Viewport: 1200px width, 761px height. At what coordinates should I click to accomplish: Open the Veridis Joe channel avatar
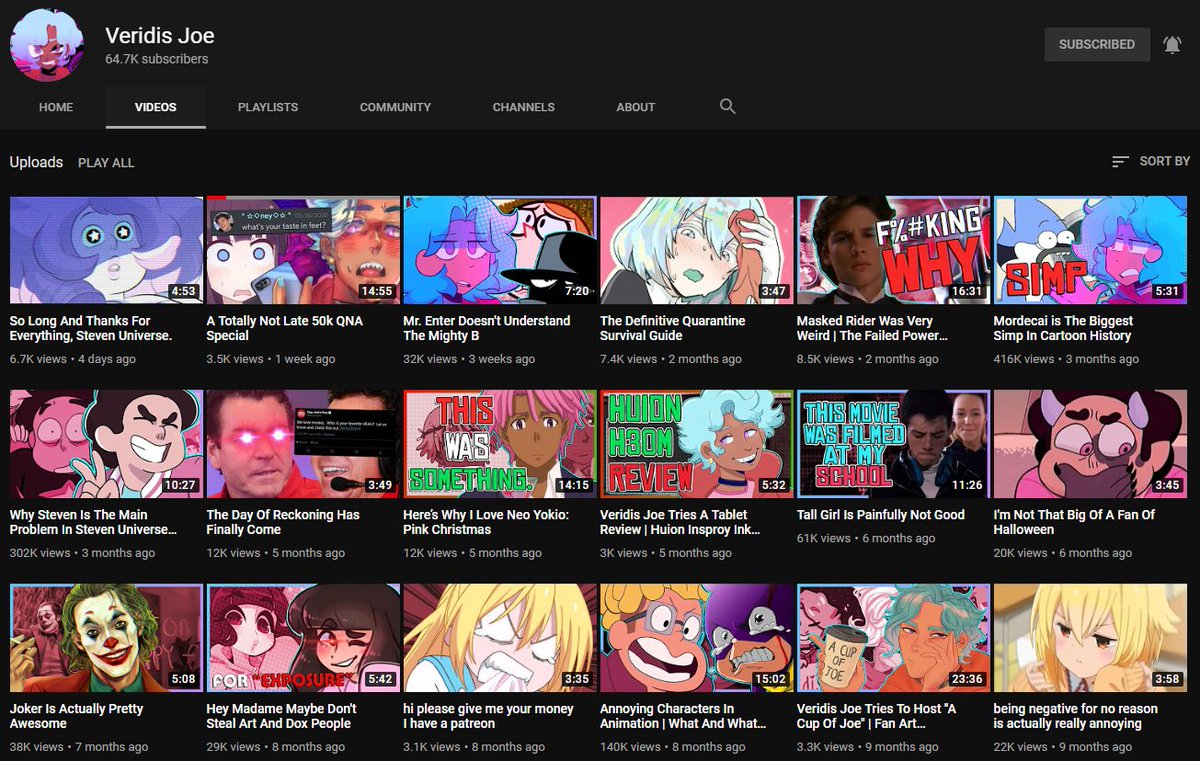pos(47,45)
